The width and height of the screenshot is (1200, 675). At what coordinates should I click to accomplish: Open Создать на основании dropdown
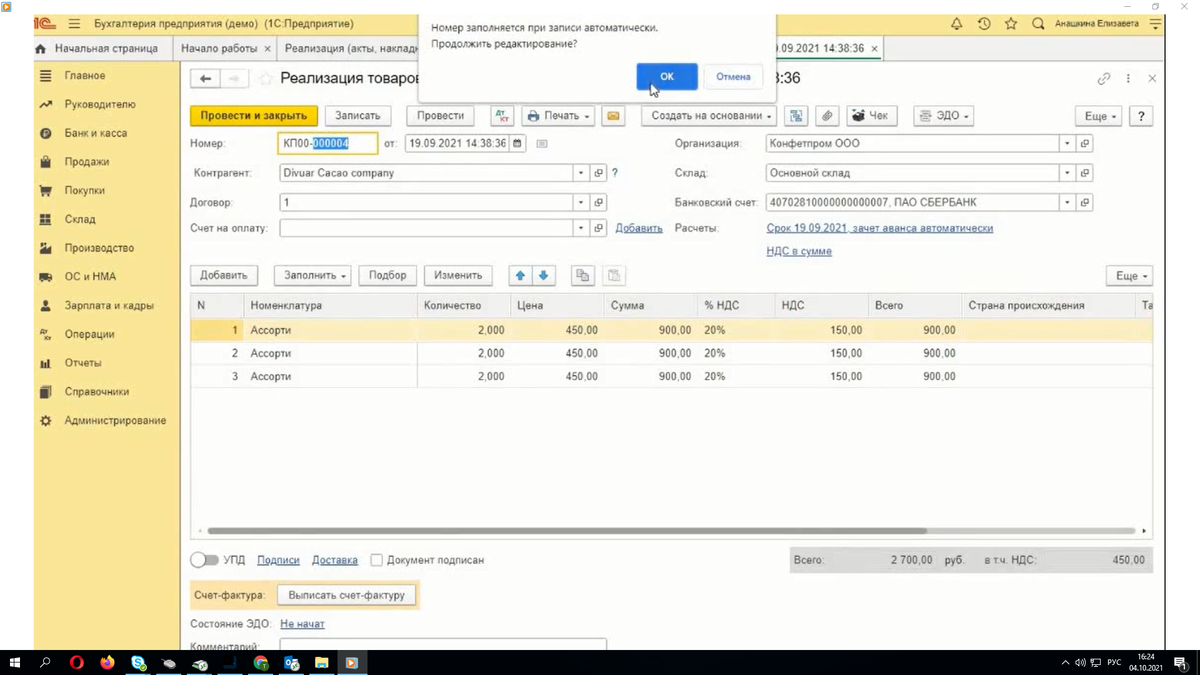click(709, 116)
